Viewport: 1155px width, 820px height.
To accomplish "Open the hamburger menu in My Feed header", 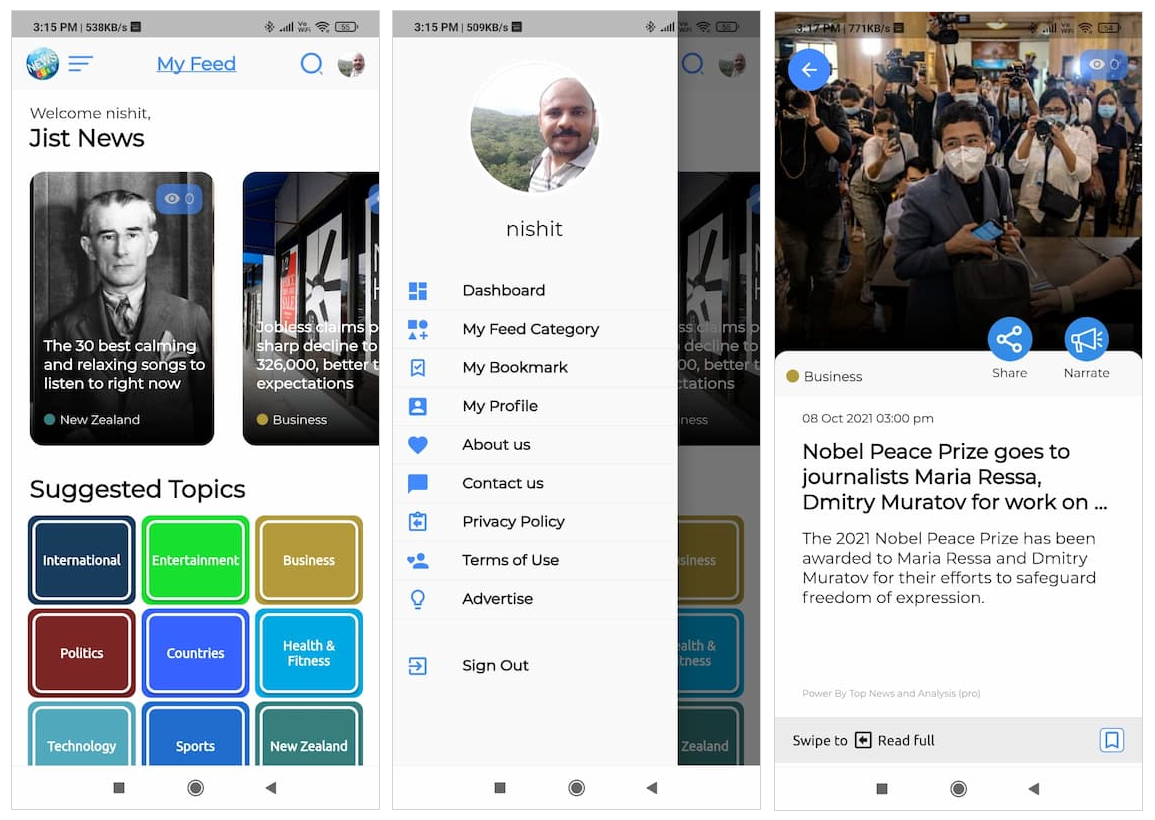I will (x=81, y=64).
